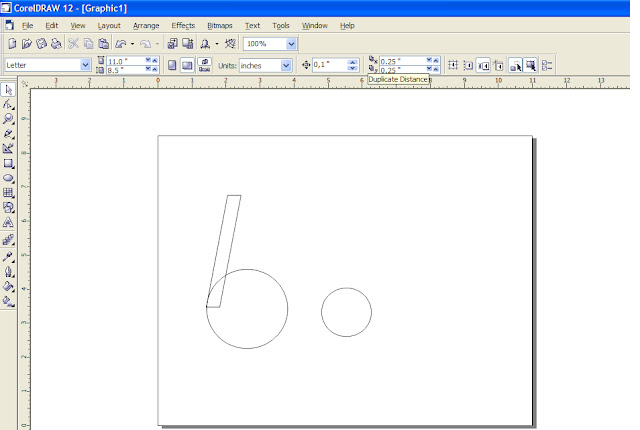
Task: Toggle Draw Complex Objects When Moving
Action: click(516, 65)
